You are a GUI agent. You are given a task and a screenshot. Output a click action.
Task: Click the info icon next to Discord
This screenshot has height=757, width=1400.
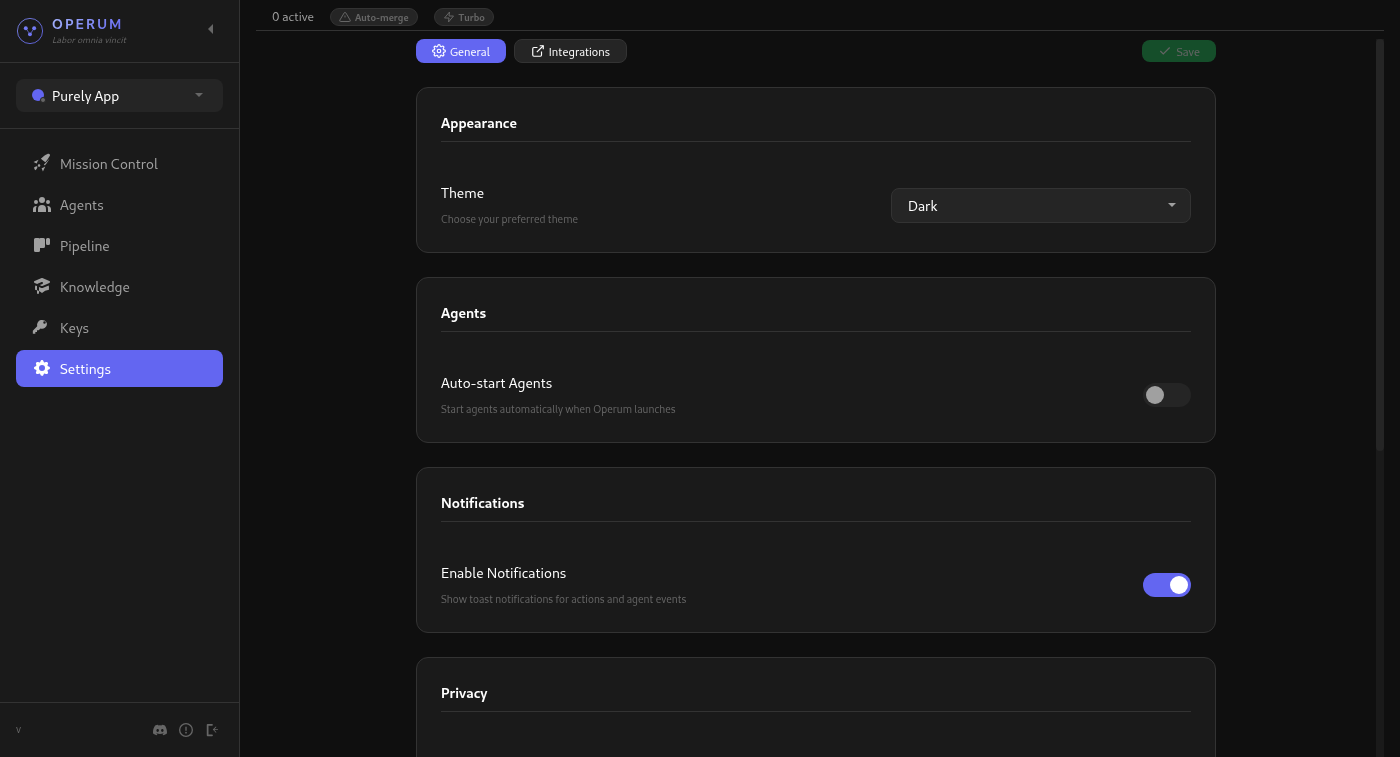pos(186,730)
